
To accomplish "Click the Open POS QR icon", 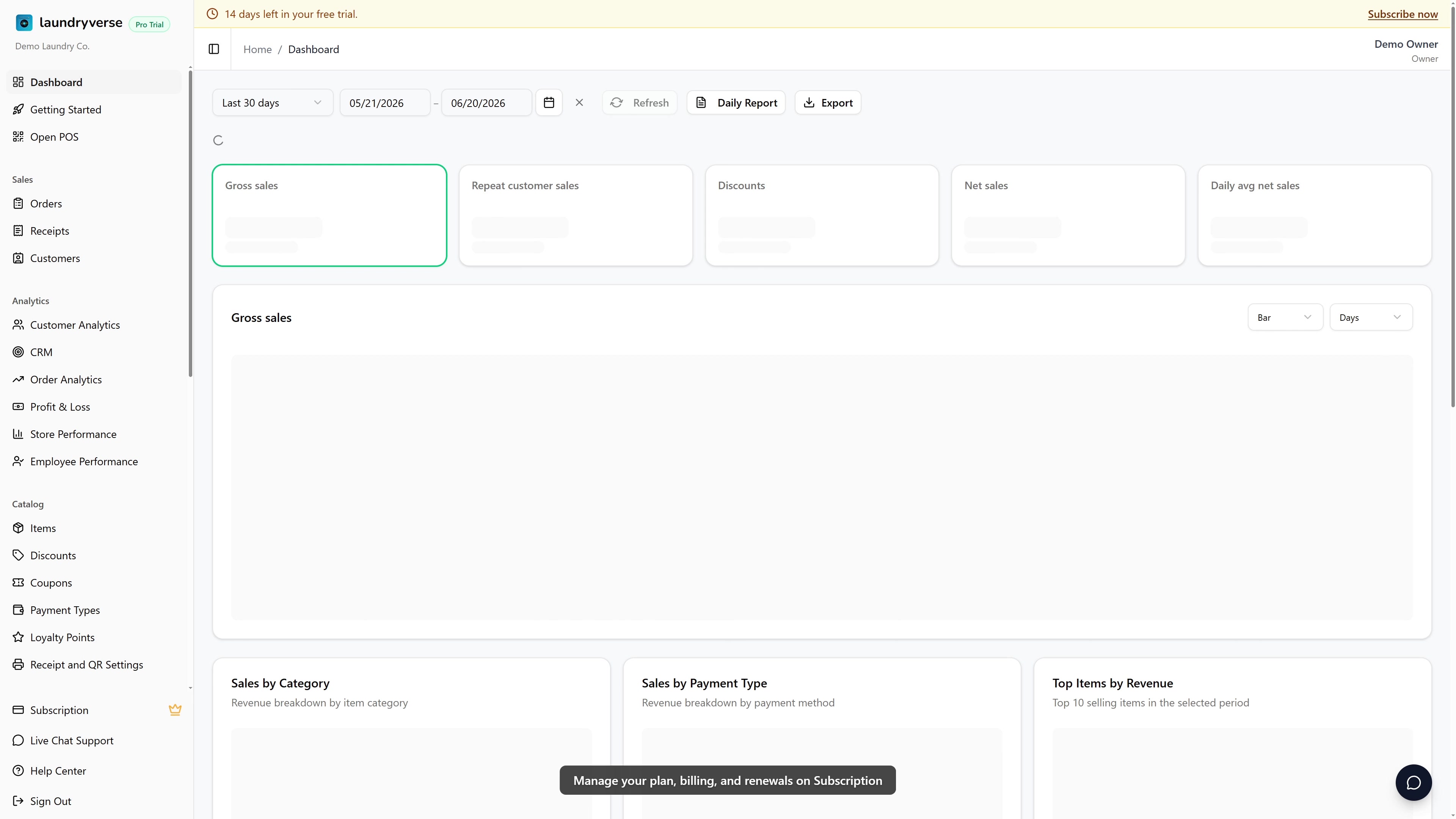I will 18,136.
